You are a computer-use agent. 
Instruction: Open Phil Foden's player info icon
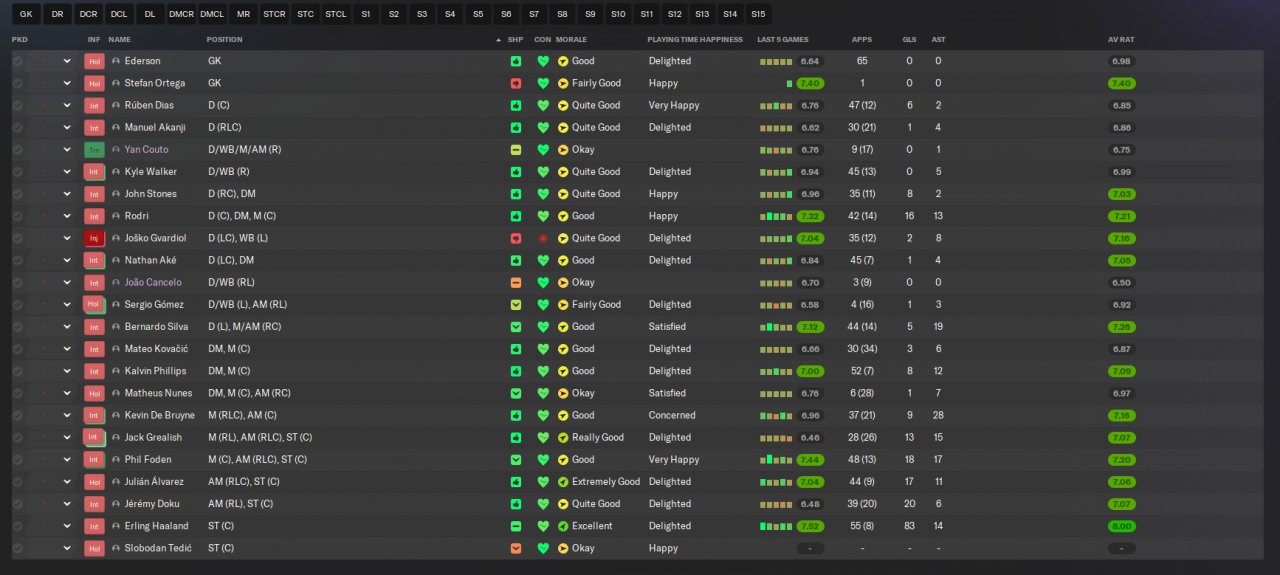[x=116, y=460]
